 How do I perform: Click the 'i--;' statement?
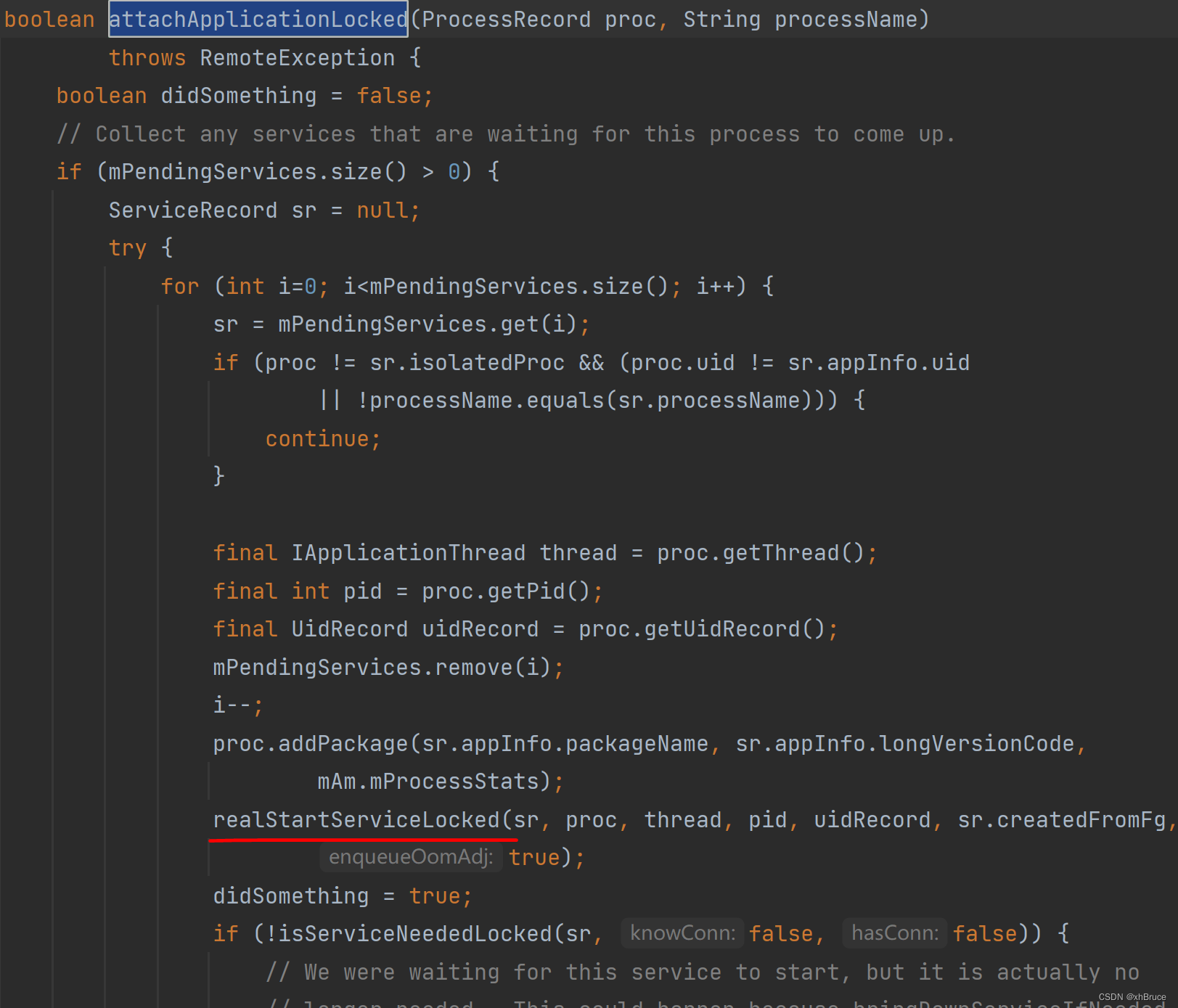pyautogui.click(x=238, y=705)
